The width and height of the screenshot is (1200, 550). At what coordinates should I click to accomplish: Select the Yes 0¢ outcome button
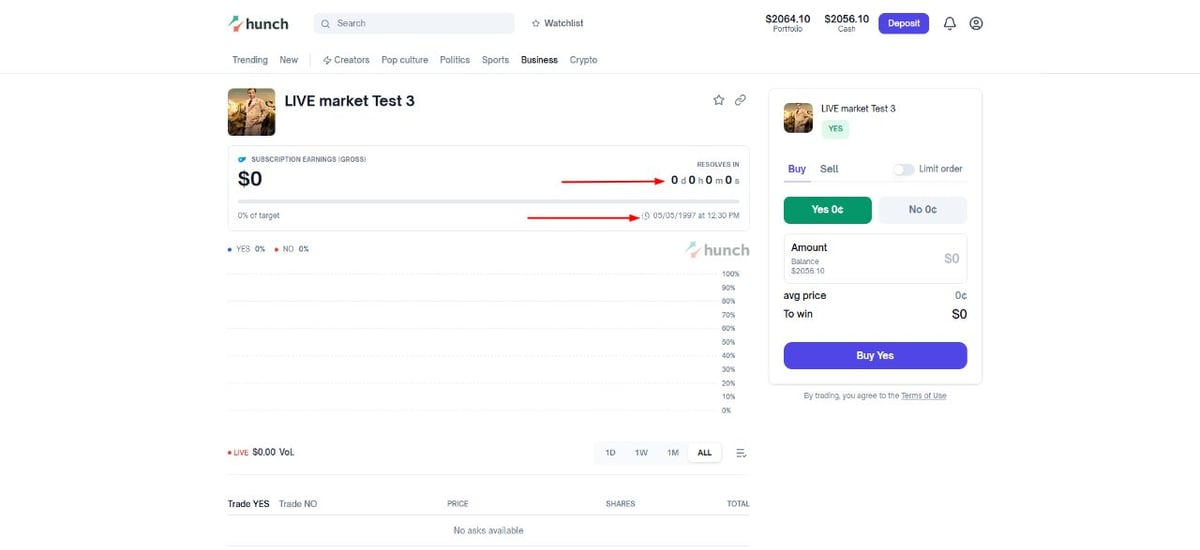(x=827, y=210)
